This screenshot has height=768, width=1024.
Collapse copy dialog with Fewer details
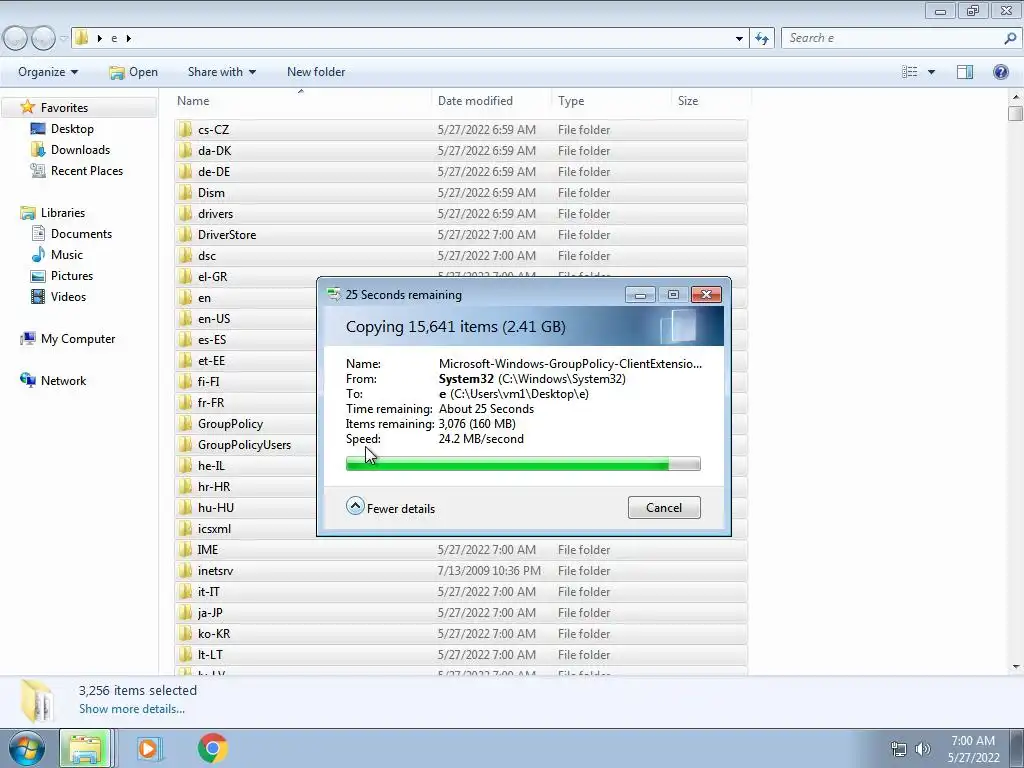[x=391, y=507]
